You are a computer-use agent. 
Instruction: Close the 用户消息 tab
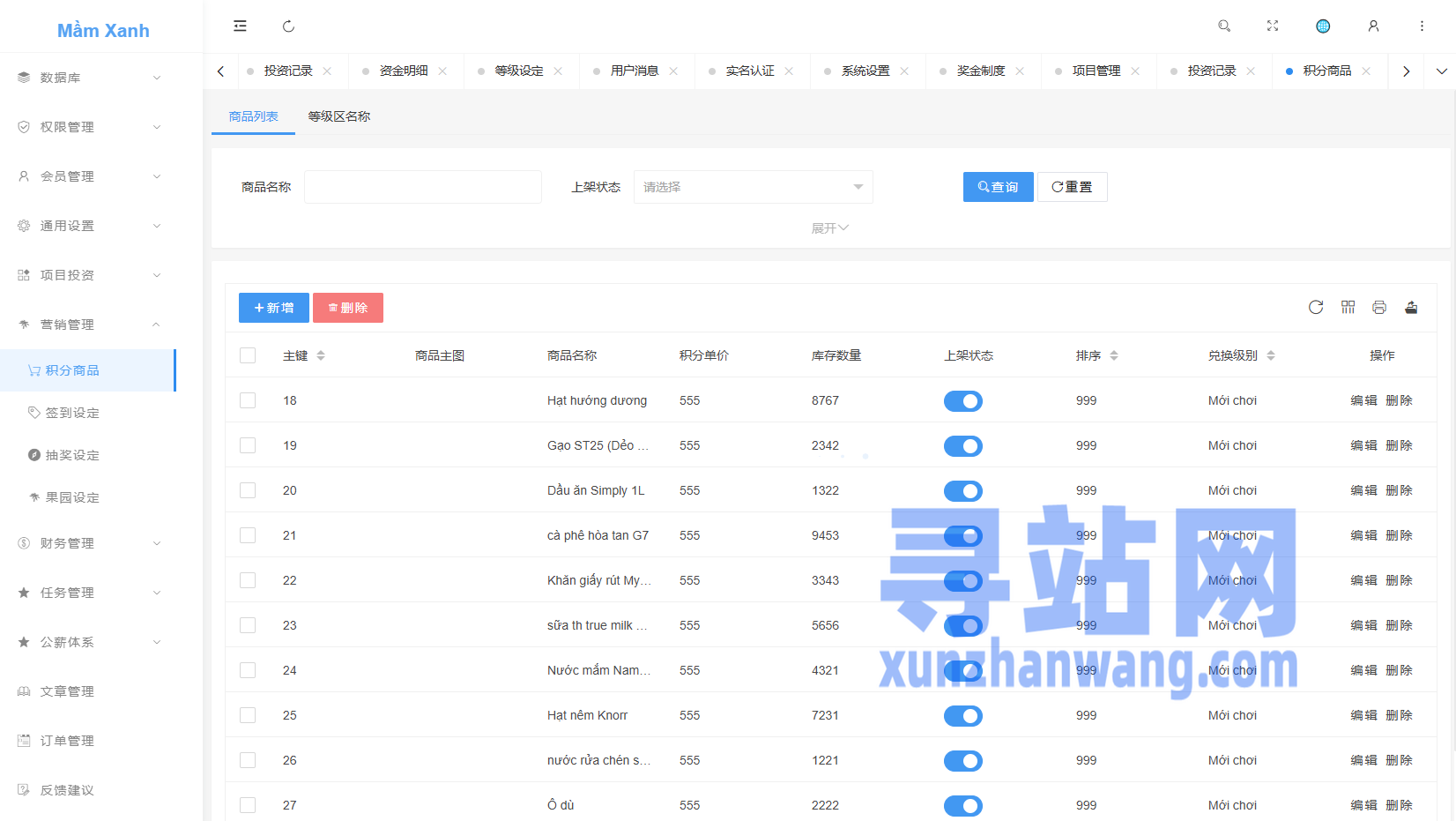[x=673, y=71]
